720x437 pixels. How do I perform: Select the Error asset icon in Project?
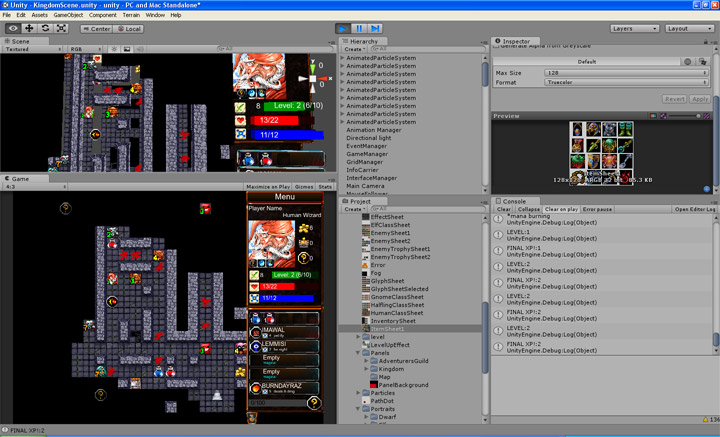click(x=366, y=265)
